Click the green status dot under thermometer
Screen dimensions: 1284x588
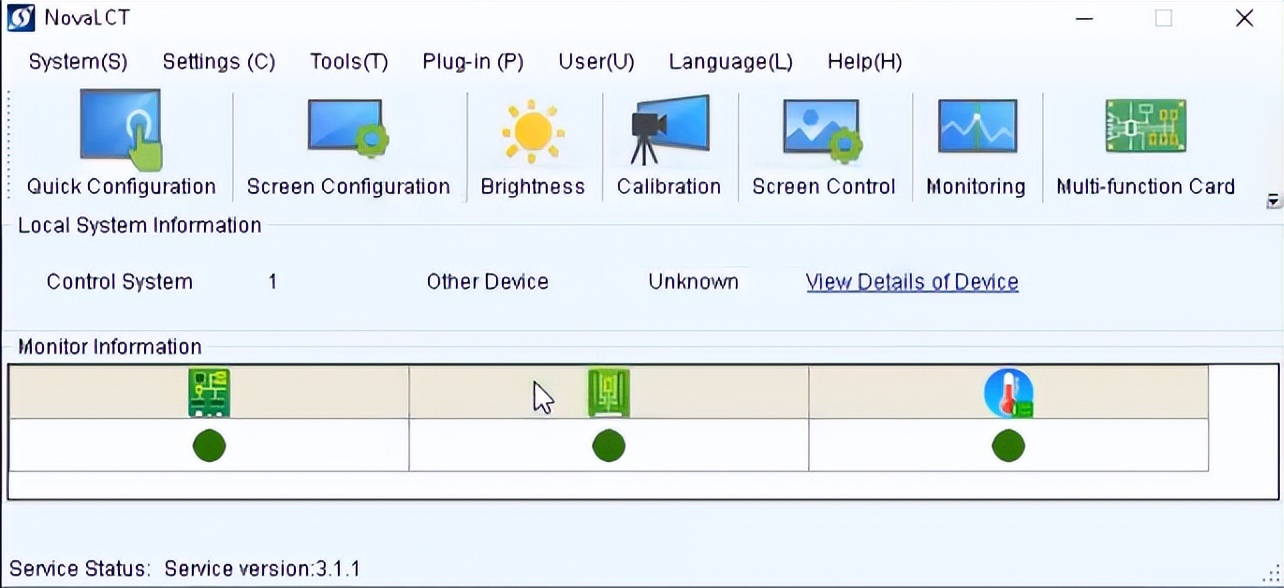coord(1008,445)
